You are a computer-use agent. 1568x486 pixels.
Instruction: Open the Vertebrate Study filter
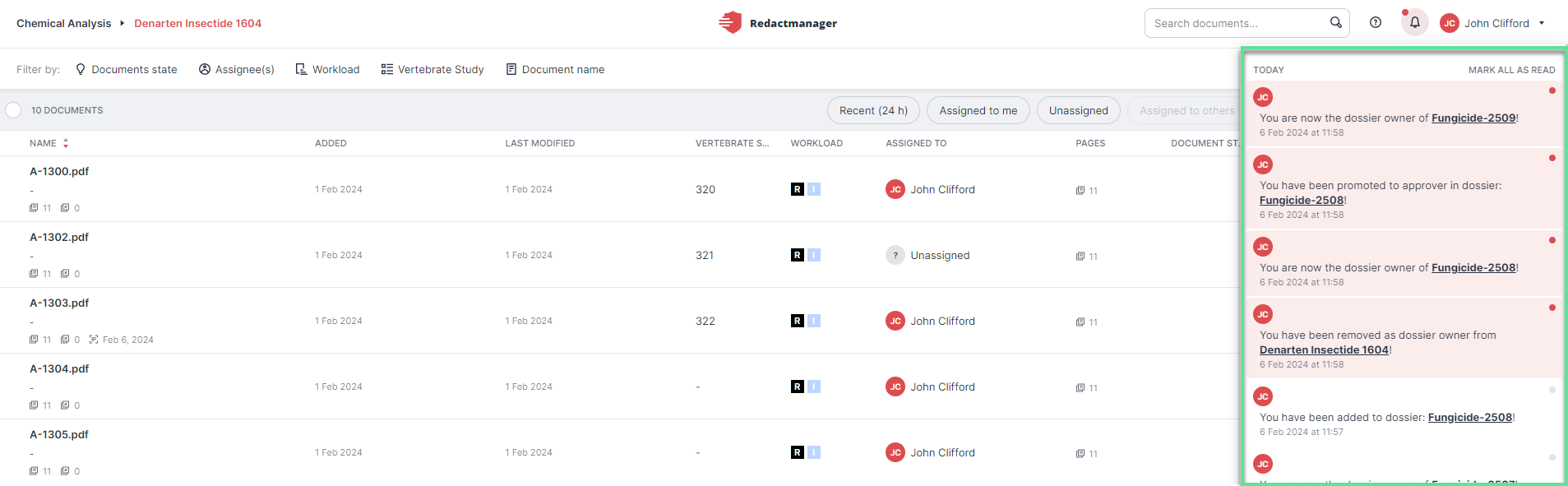coord(432,69)
